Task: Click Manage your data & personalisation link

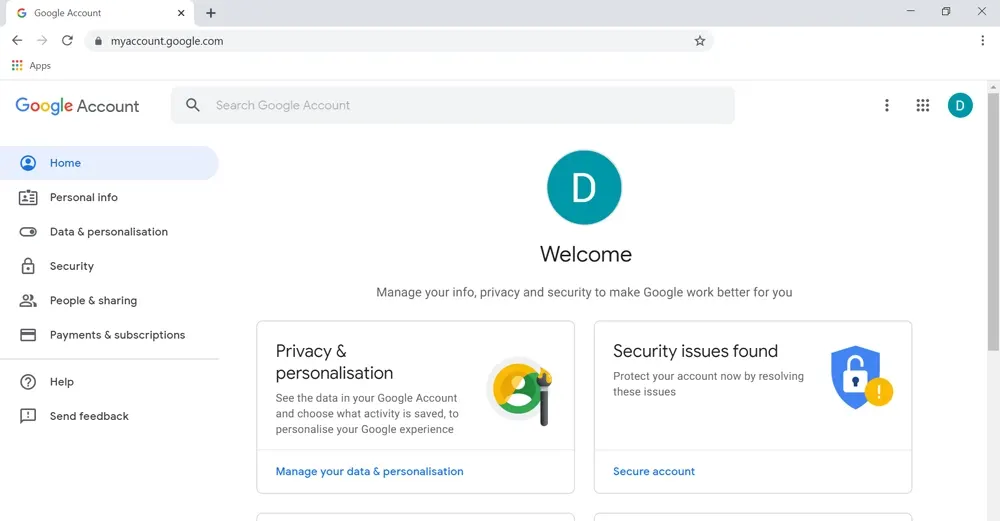Action: tap(369, 471)
